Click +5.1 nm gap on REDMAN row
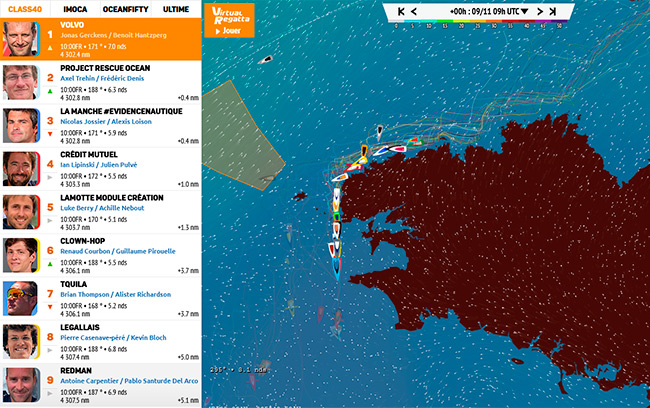The image size is (650, 408). (188, 400)
